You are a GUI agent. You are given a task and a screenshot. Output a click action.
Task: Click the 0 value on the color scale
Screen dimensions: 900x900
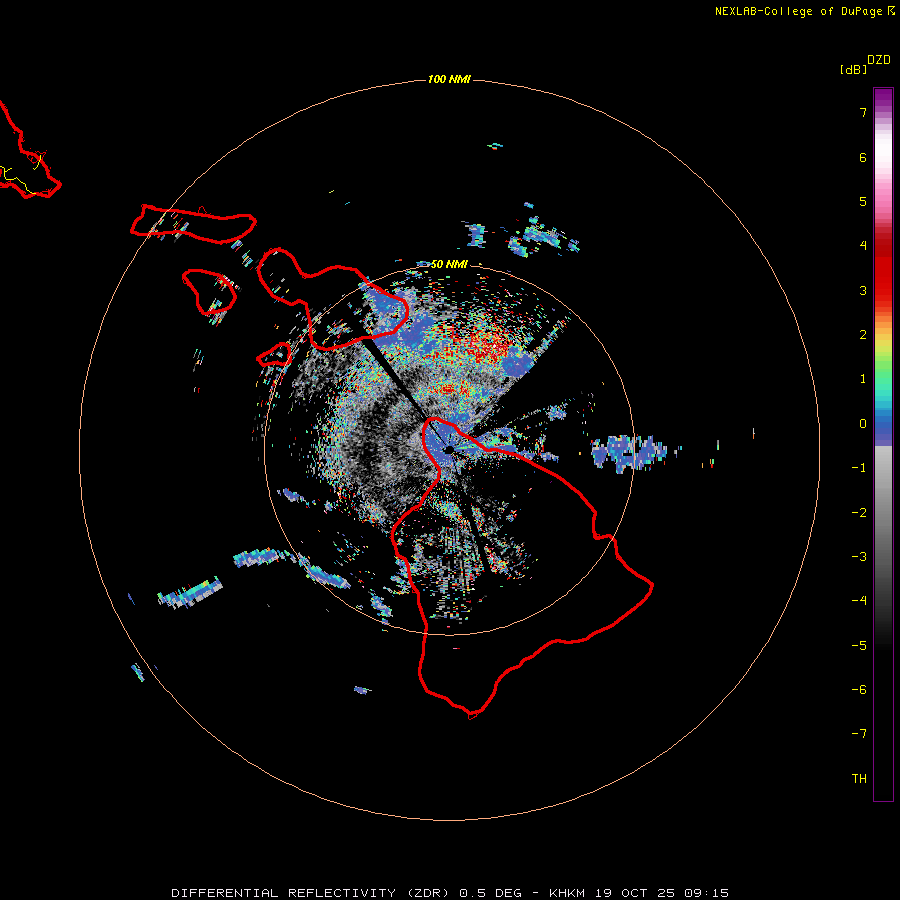tap(863, 424)
